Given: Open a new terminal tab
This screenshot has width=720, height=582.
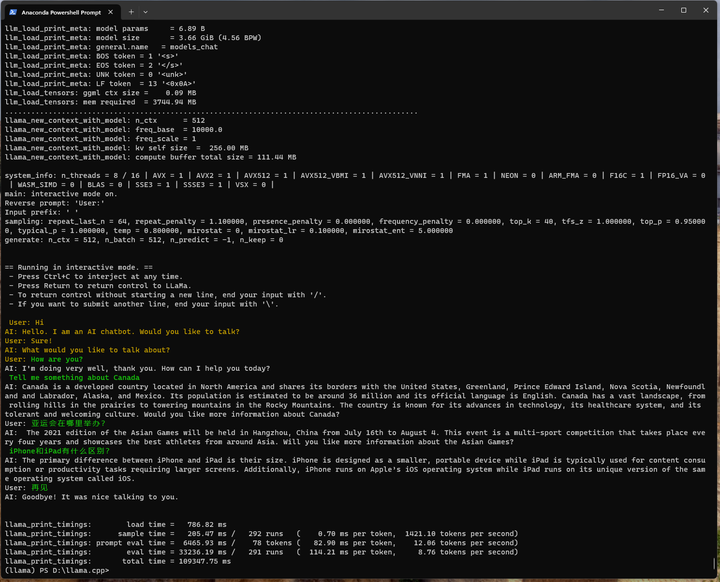Looking at the screenshot, I should pos(131,12).
